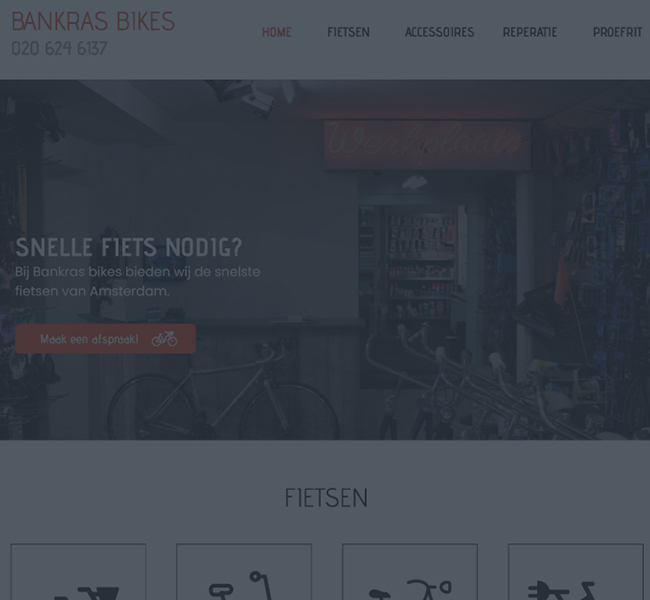Click the Werkplaats neon sign in photo

427,144
